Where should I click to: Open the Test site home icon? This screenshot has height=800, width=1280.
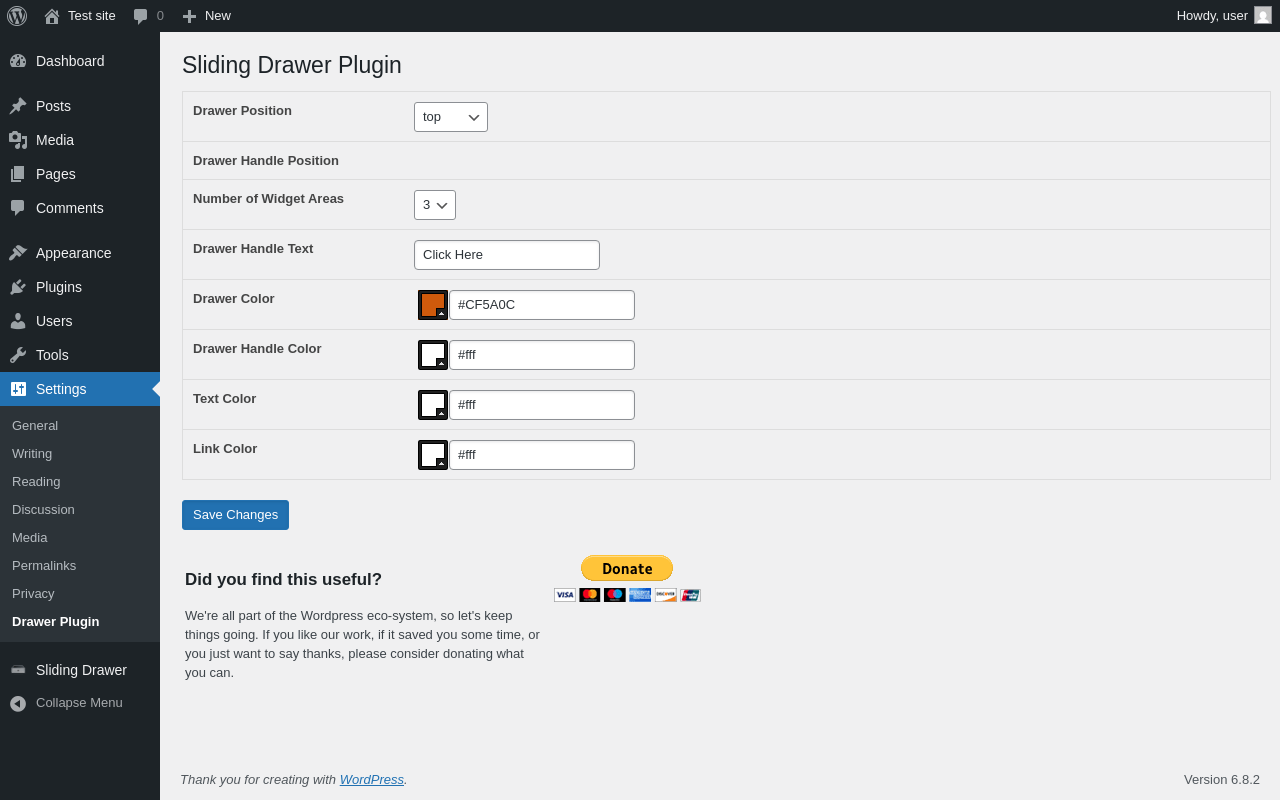pyautogui.click(x=52, y=16)
